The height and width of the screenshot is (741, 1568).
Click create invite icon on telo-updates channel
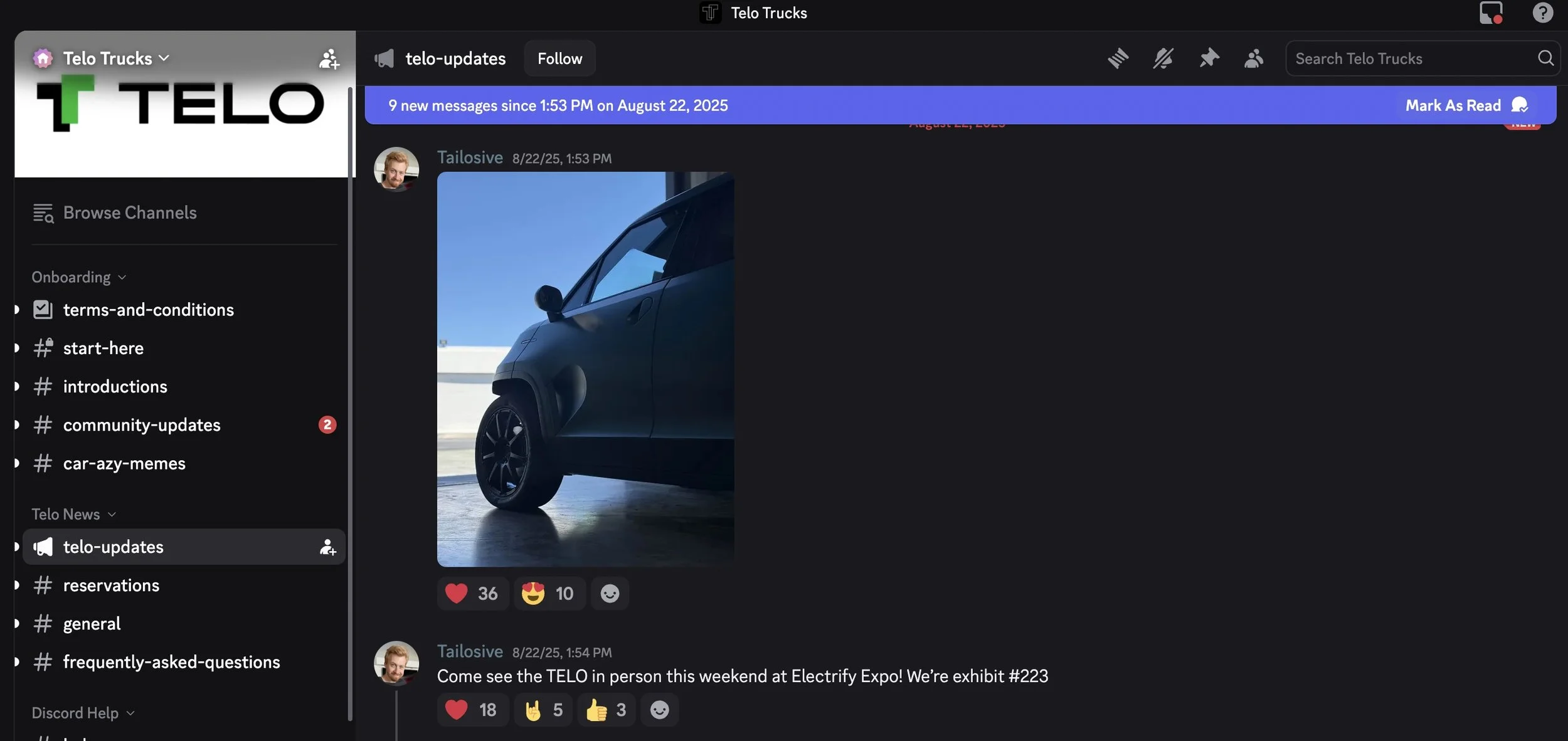(x=327, y=547)
